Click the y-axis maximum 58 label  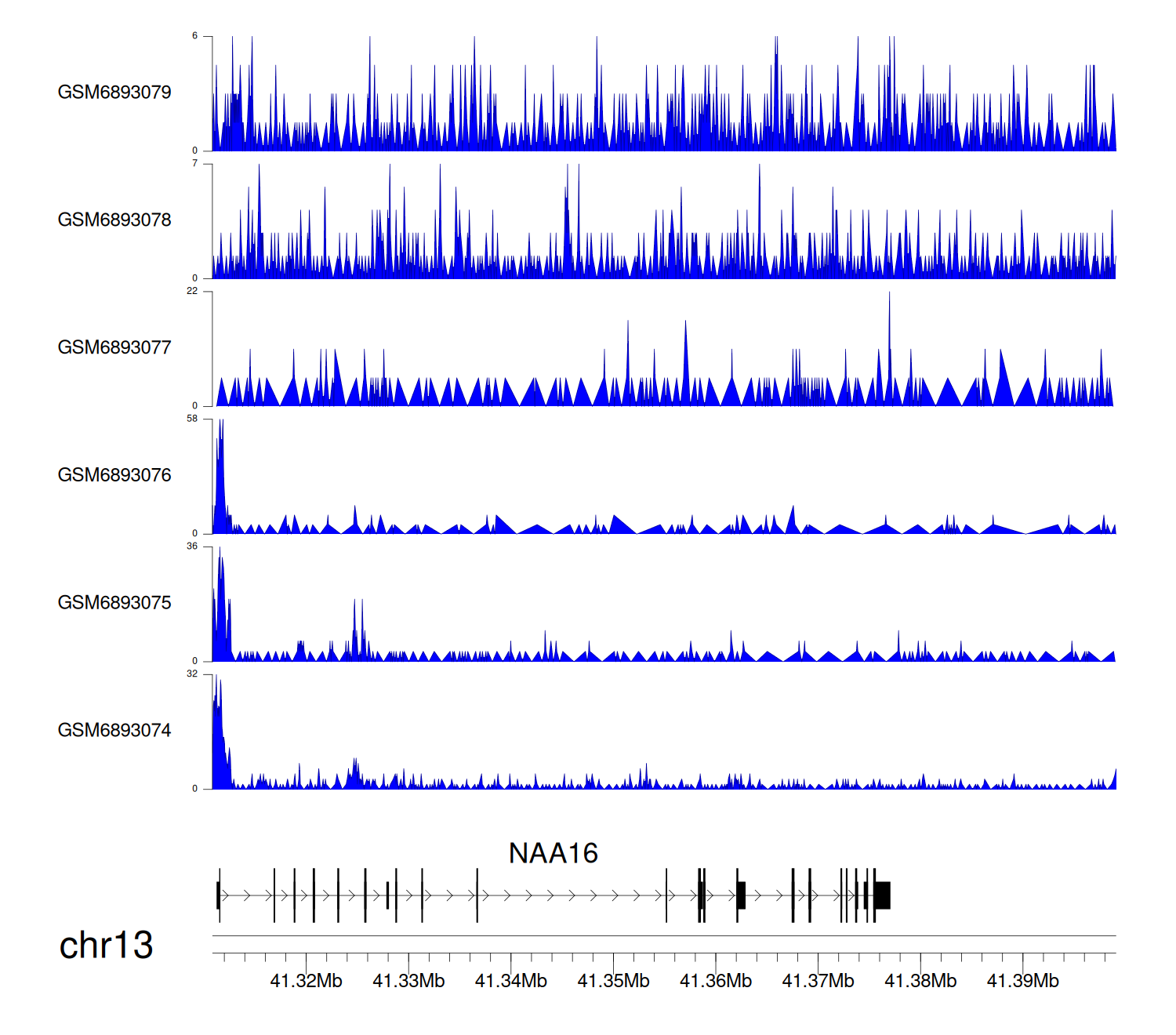[192, 419]
